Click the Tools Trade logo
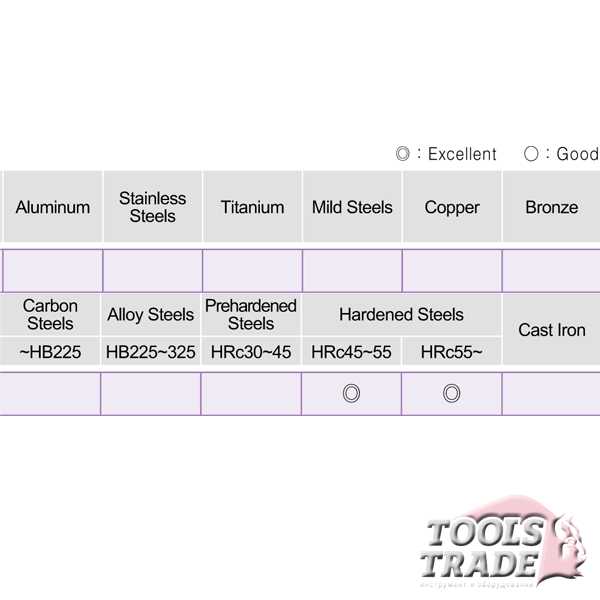 (x=503, y=543)
